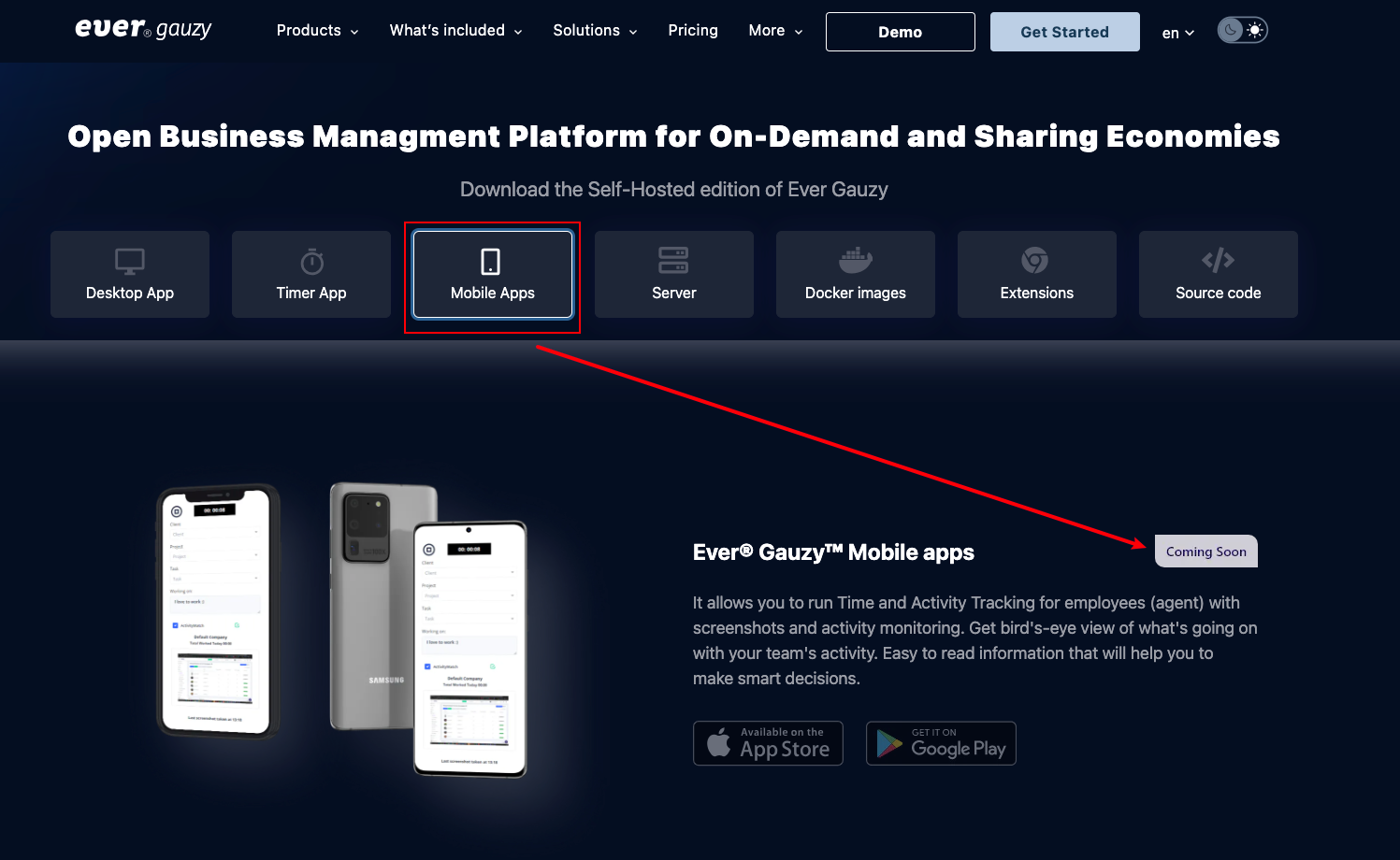Click the ever gauzy logo
1400x860 pixels.
(143, 29)
